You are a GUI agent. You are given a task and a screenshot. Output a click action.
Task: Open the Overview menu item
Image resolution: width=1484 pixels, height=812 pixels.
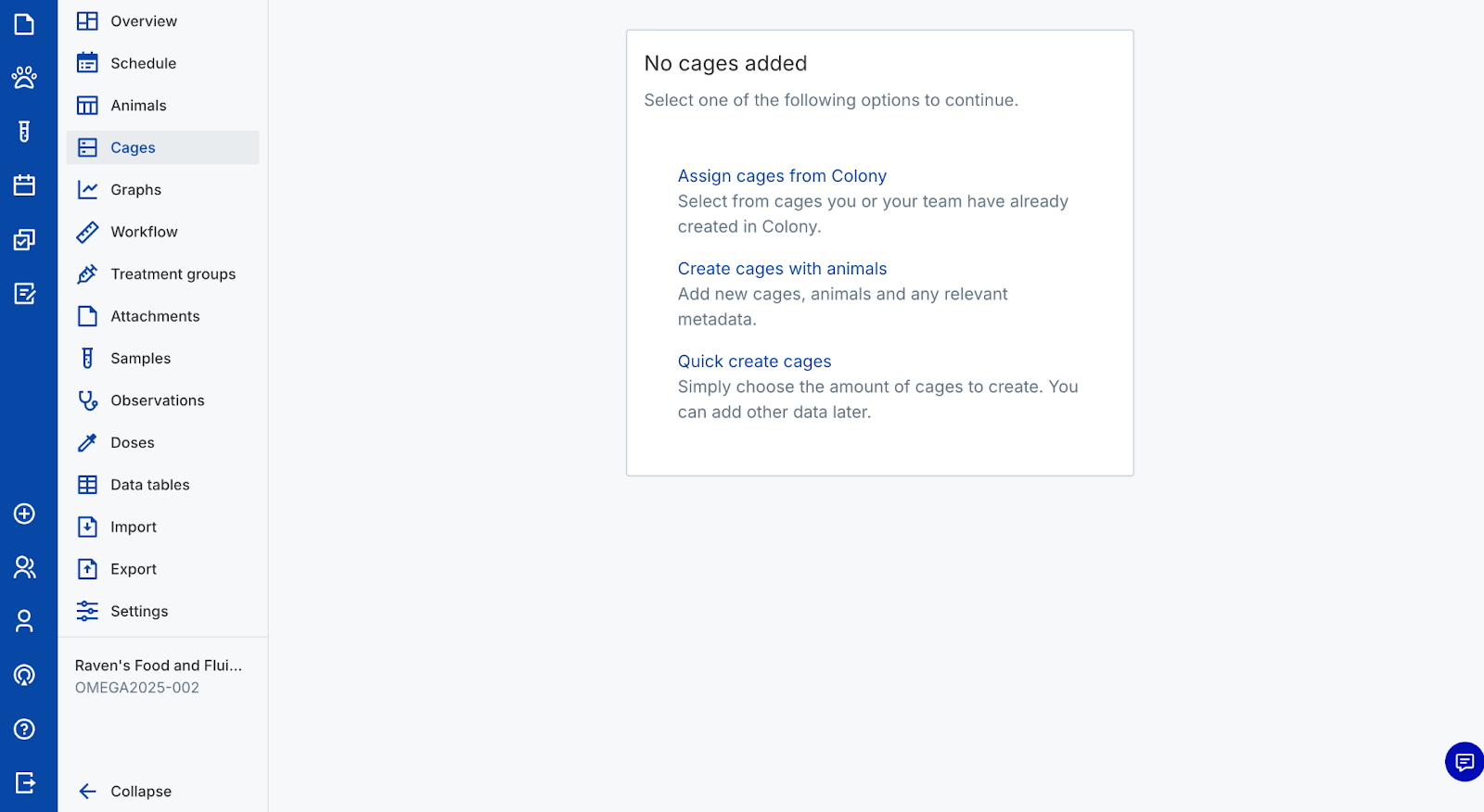point(143,21)
